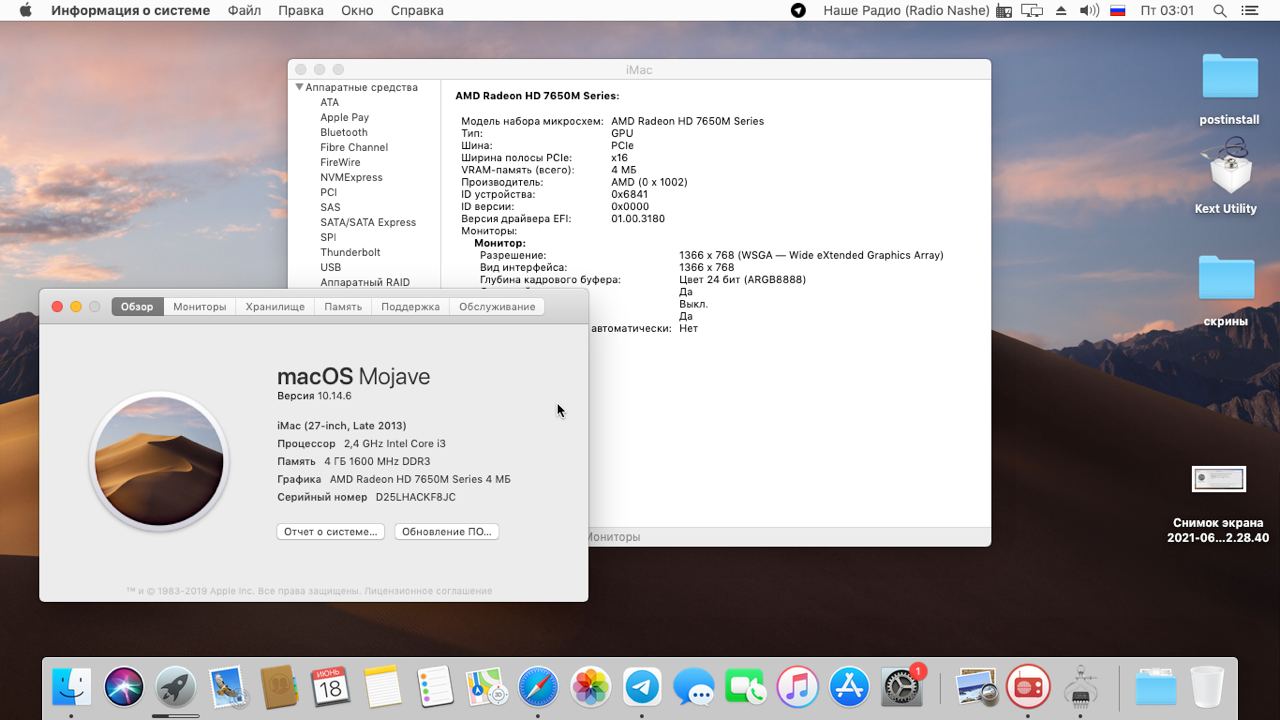Image resolution: width=1280 pixels, height=720 pixels.
Task: Open Finder from the Dock
Action: coord(71,687)
